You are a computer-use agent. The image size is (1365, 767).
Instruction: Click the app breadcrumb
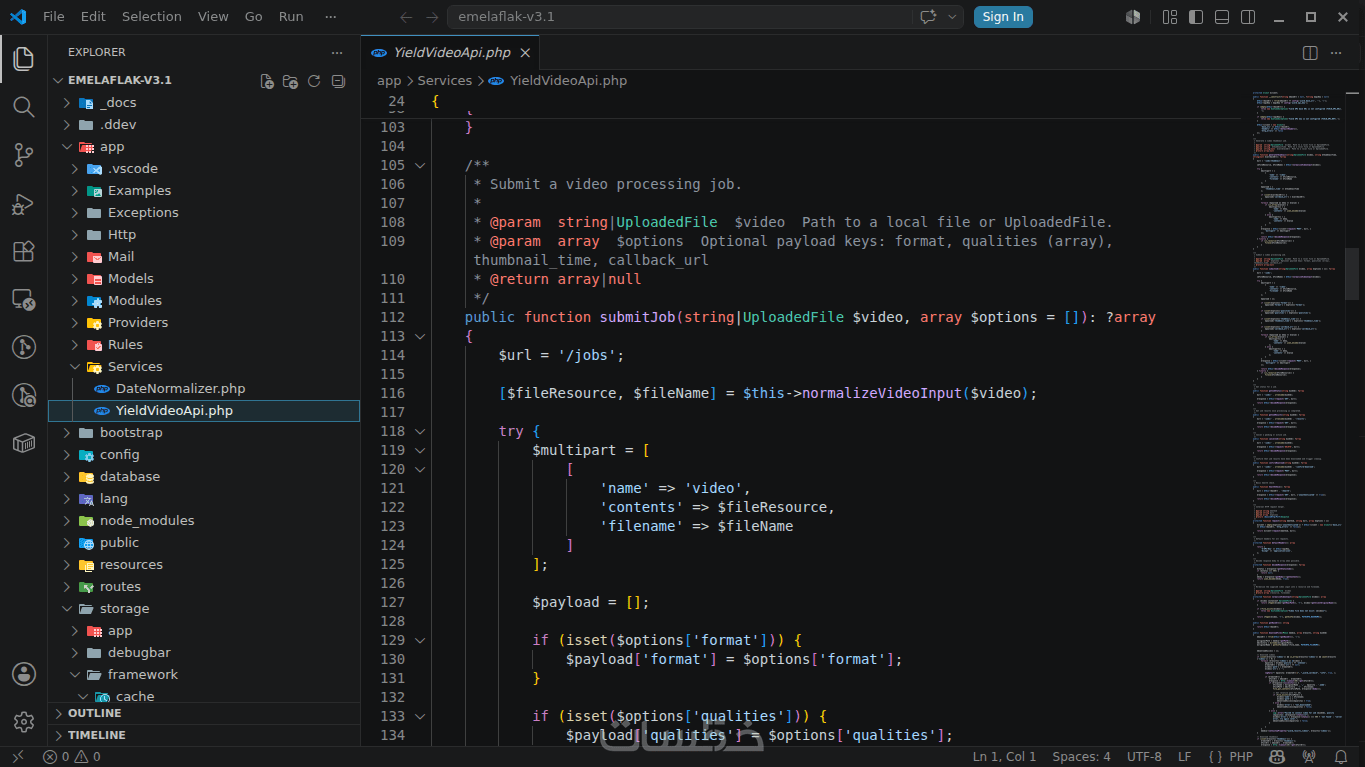click(389, 81)
